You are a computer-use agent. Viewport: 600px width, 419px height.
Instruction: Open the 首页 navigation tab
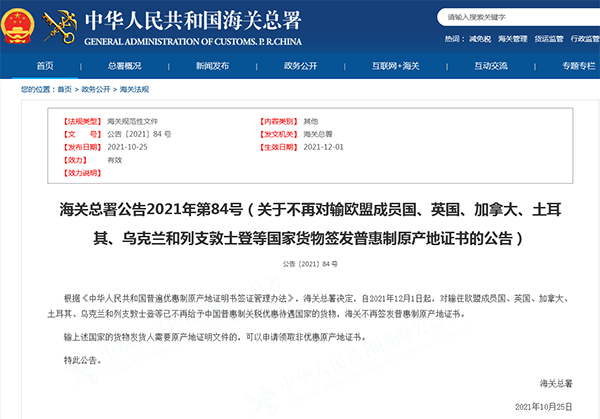pyautogui.click(x=45, y=66)
